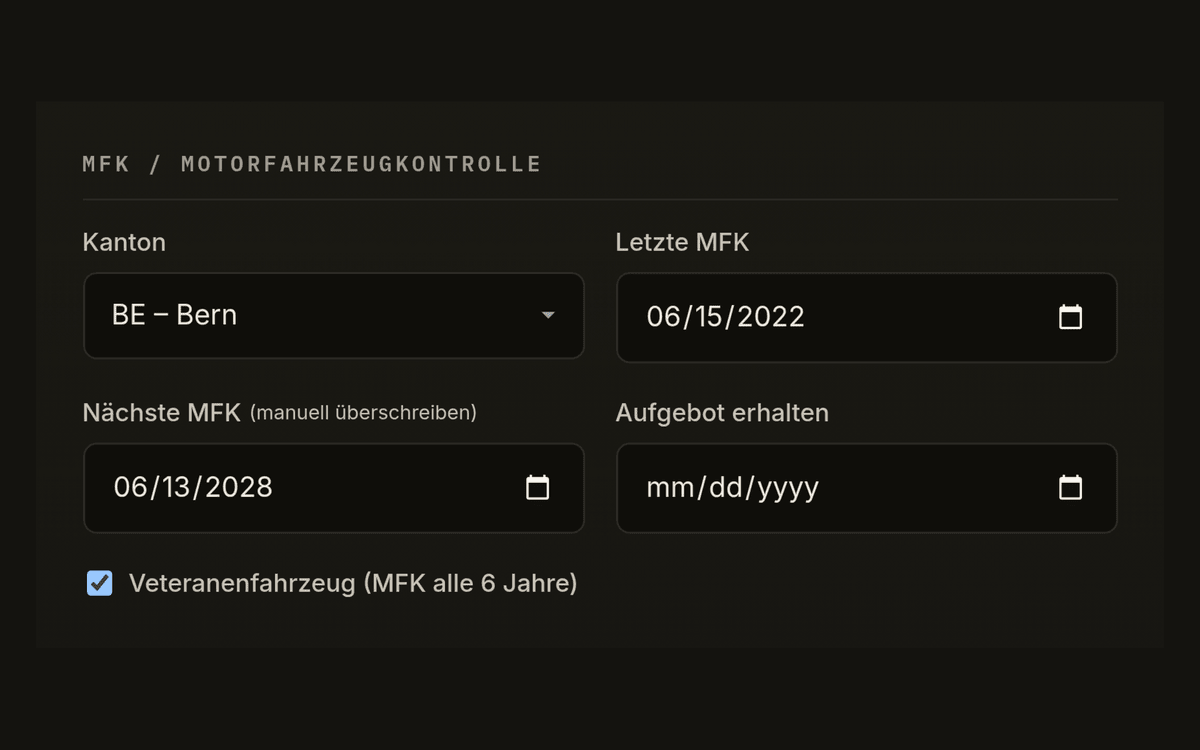This screenshot has height=750, width=1200.
Task: Toggle the Veteranenfahrzeug checkbox
Action: pos(99,583)
